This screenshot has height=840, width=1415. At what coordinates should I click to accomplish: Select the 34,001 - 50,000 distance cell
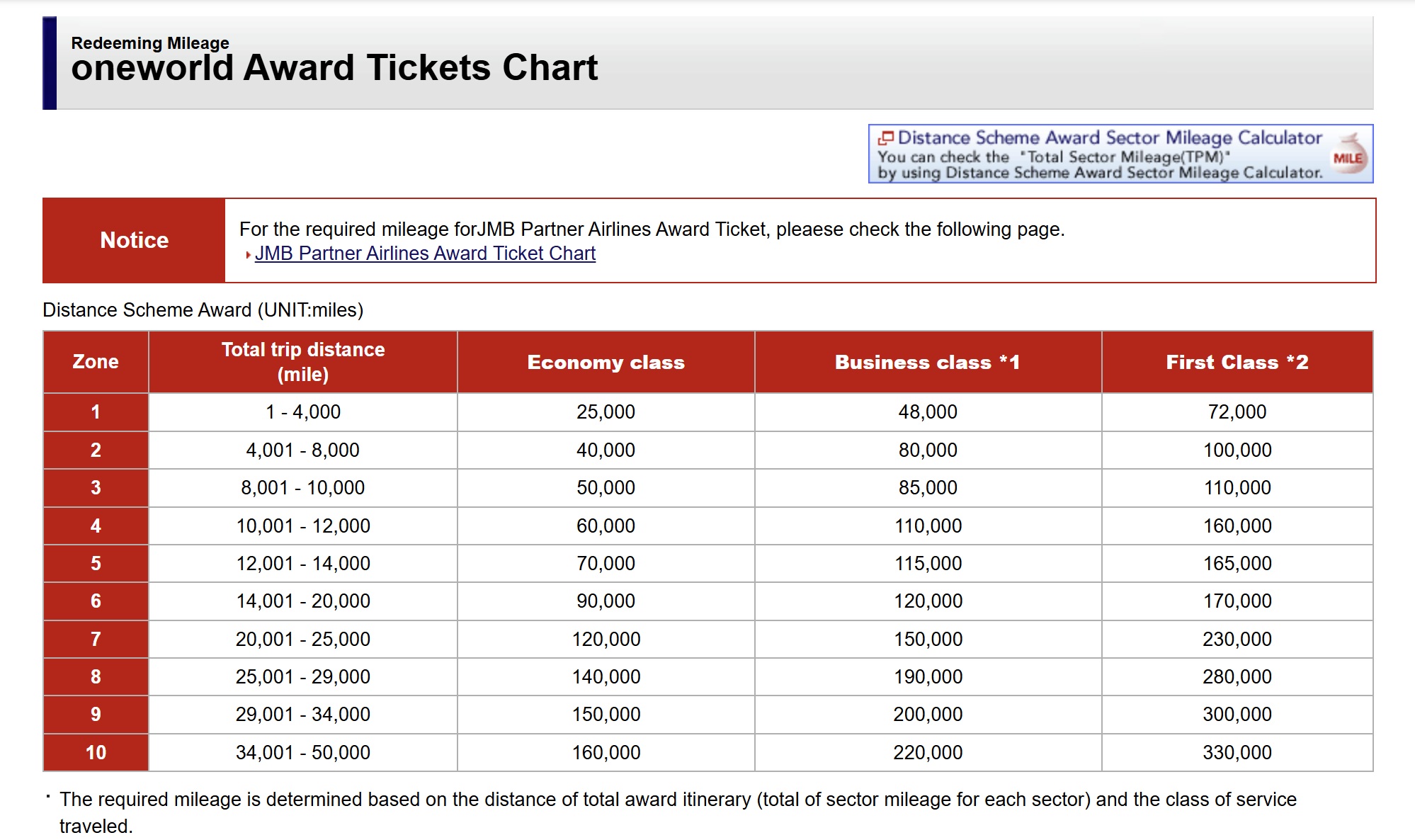point(303,752)
